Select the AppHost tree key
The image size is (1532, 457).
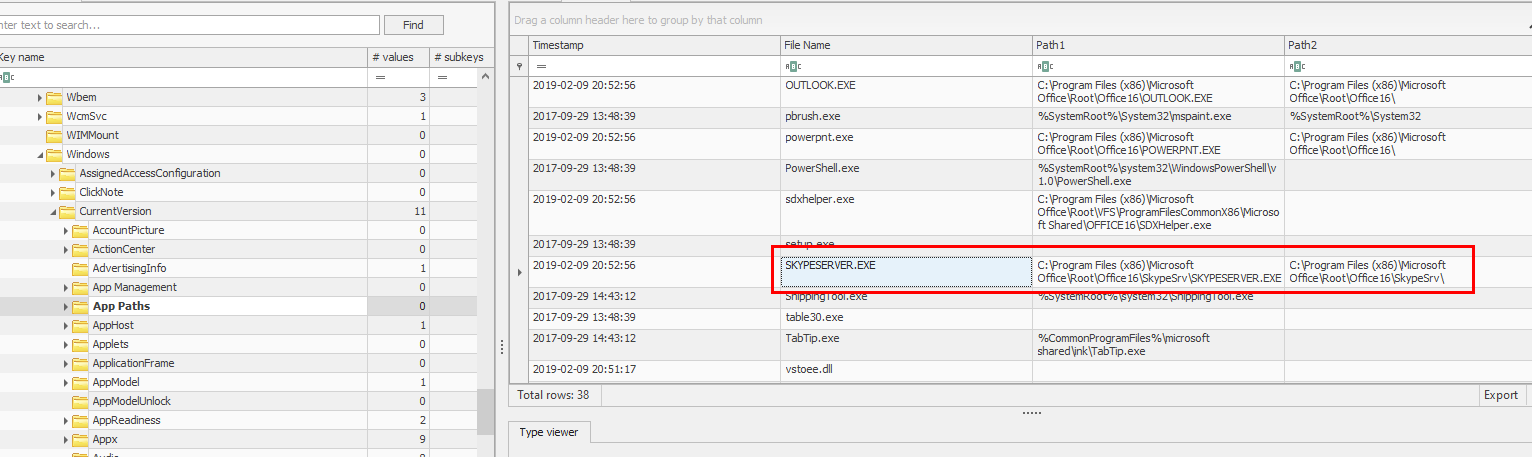click(113, 325)
